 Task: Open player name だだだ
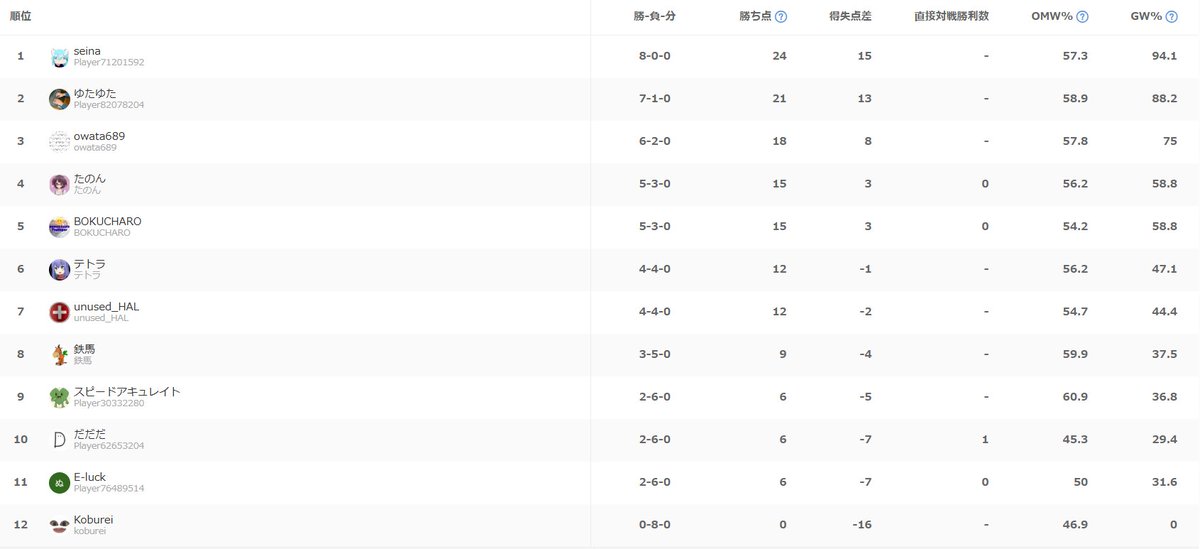coord(90,434)
